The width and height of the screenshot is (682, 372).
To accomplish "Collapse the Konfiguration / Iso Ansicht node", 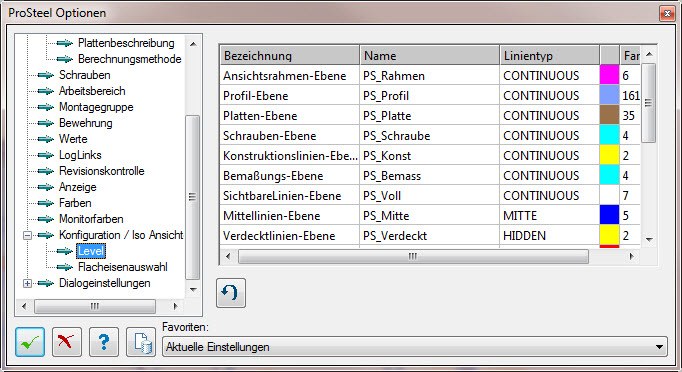I will pos(27,235).
